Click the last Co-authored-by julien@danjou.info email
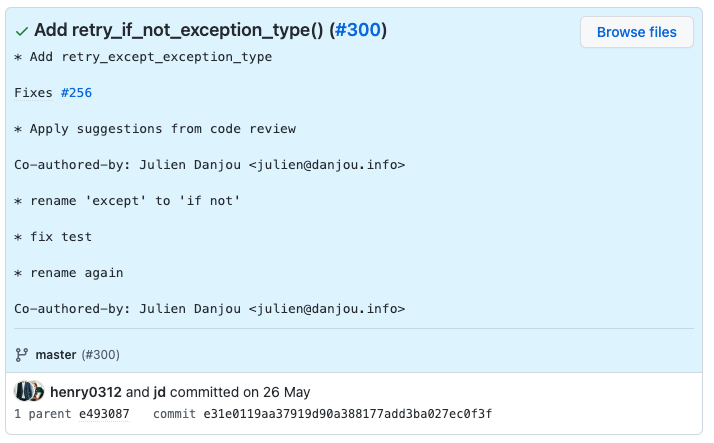Image resolution: width=714 pixels, height=443 pixels. pos(327,309)
